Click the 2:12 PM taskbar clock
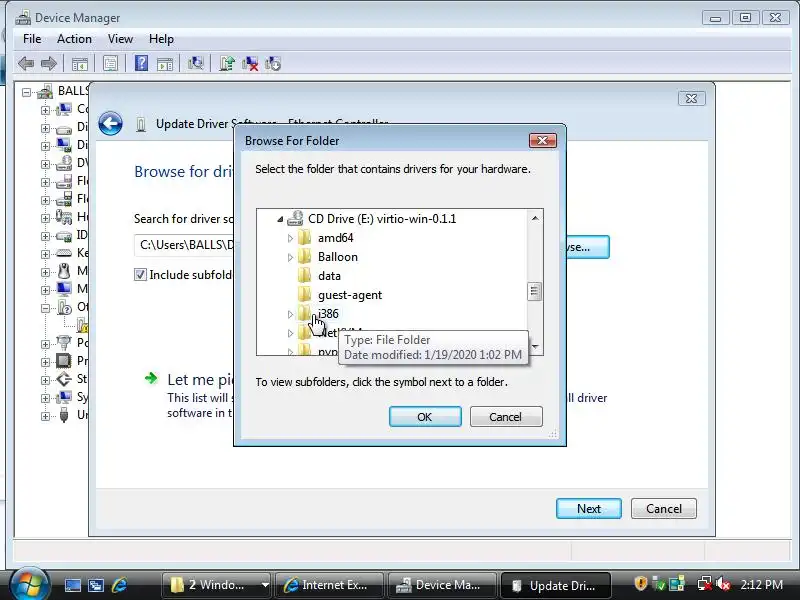Screen dimensions: 800x600 (762, 585)
